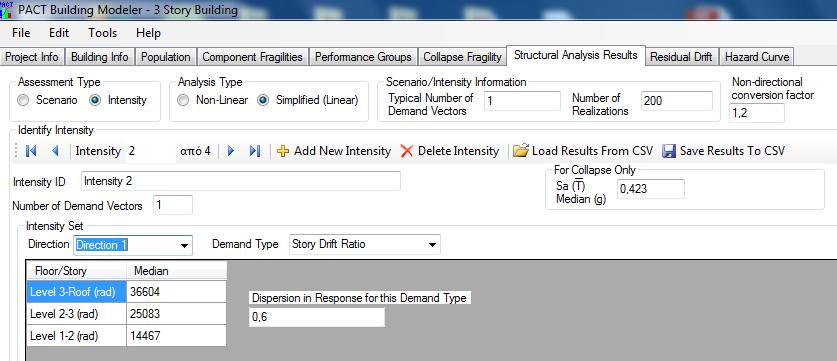Save results to CSV file

pos(723,151)
